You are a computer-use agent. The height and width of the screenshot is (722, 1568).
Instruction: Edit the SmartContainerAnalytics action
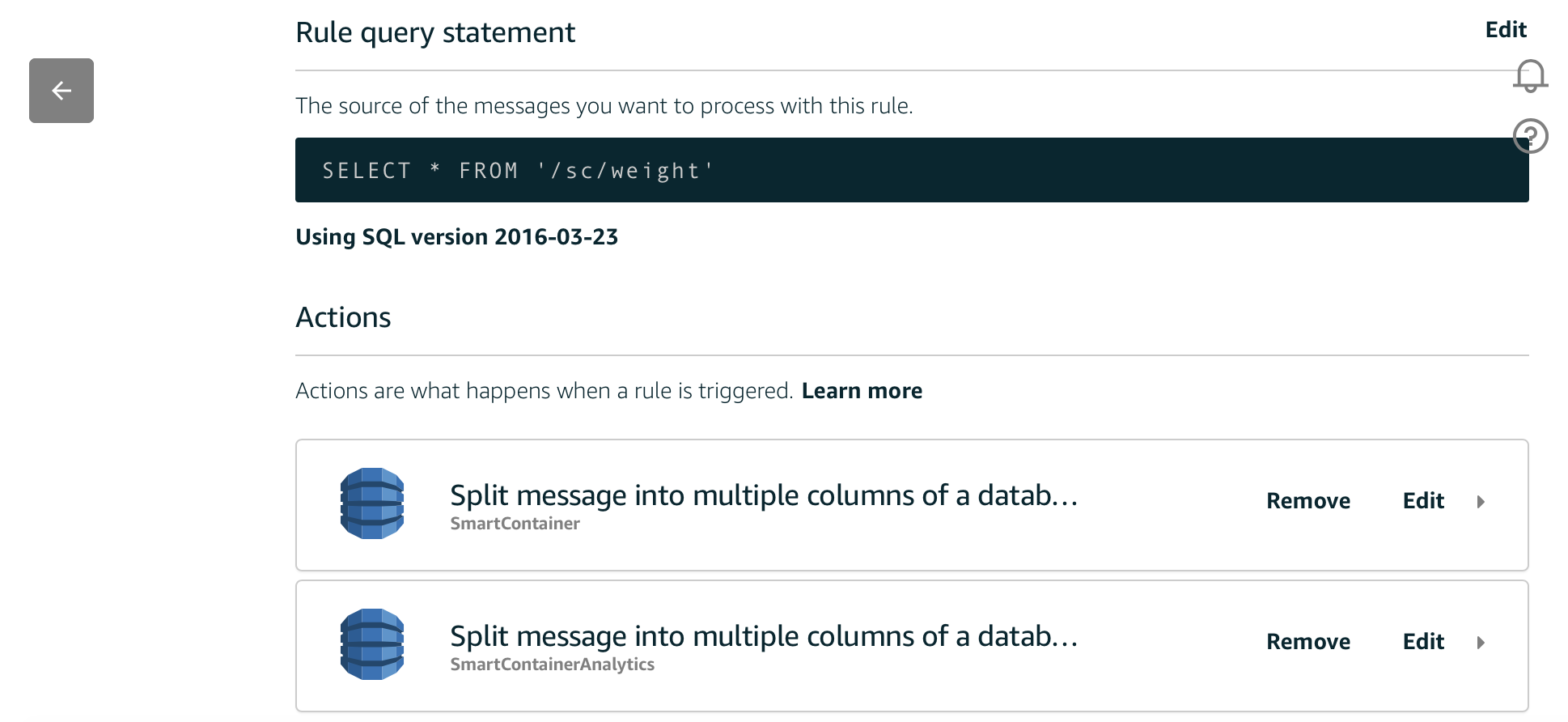tap(1423, 642)
